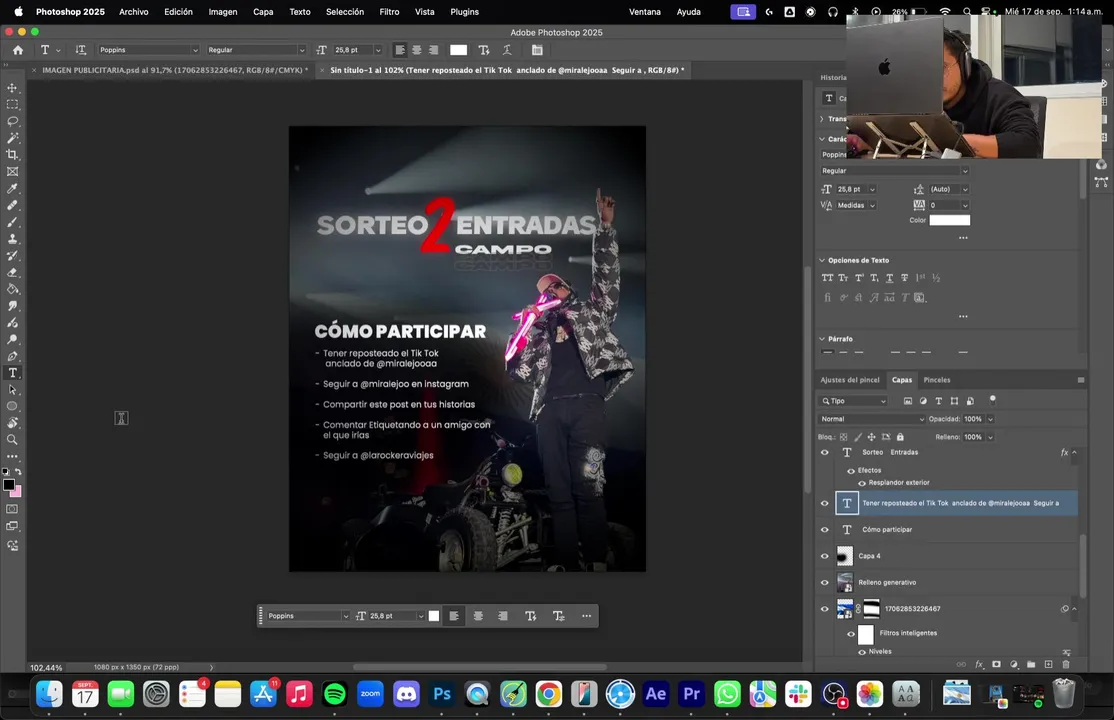The height and width of the screenshot is (720, 1114).
Task: Select the Spot Healing Brush tool
Action: pyautogui.click(x=12, y=205)
